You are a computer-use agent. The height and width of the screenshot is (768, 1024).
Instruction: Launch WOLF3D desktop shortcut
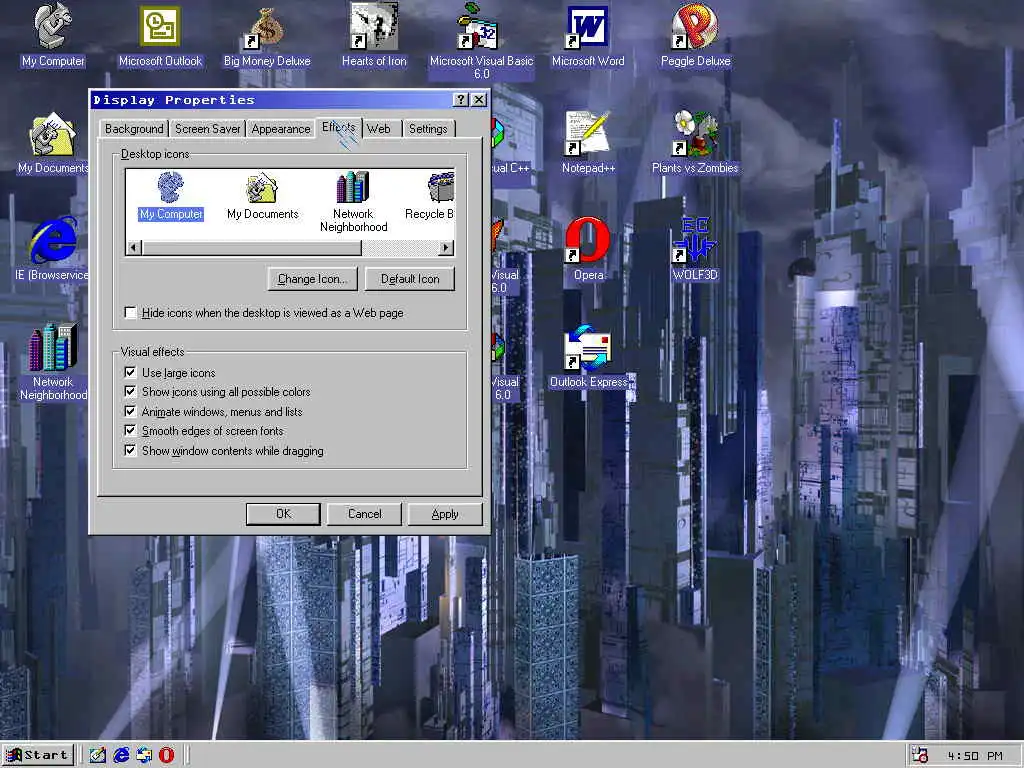(x=695, y=249)
